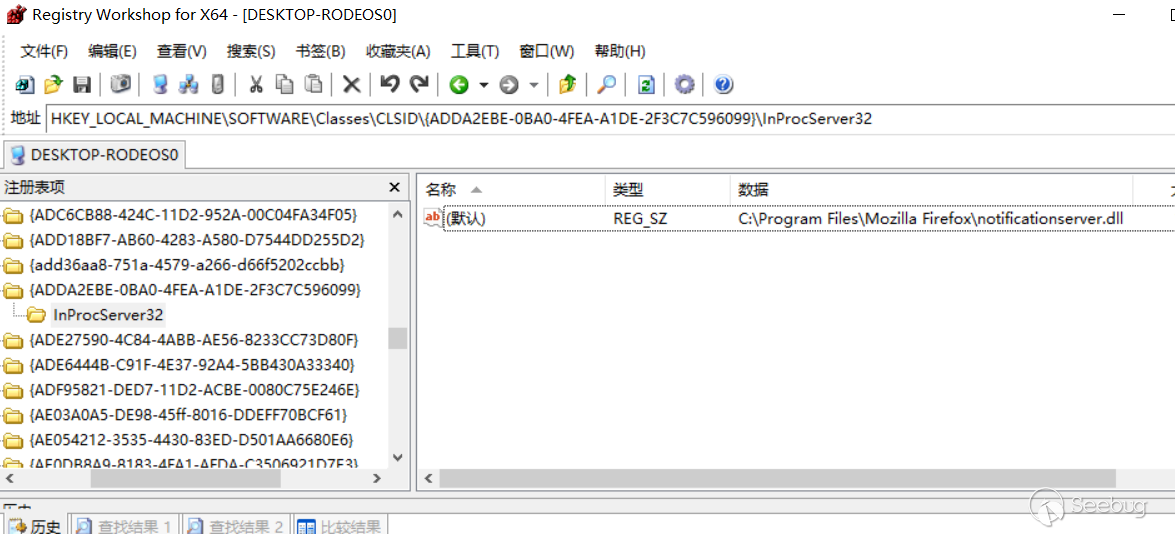Open the 窗口(W) menu
This screenshot has height=534, width=1175.
[x=547, y=52]
